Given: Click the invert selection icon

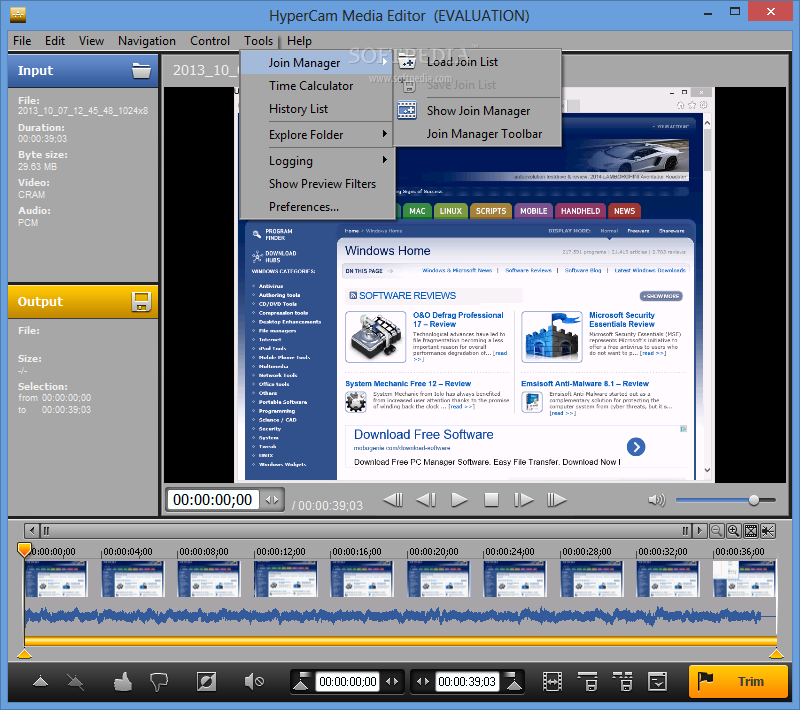Looking at the screenshot, I should click(206, 681).
